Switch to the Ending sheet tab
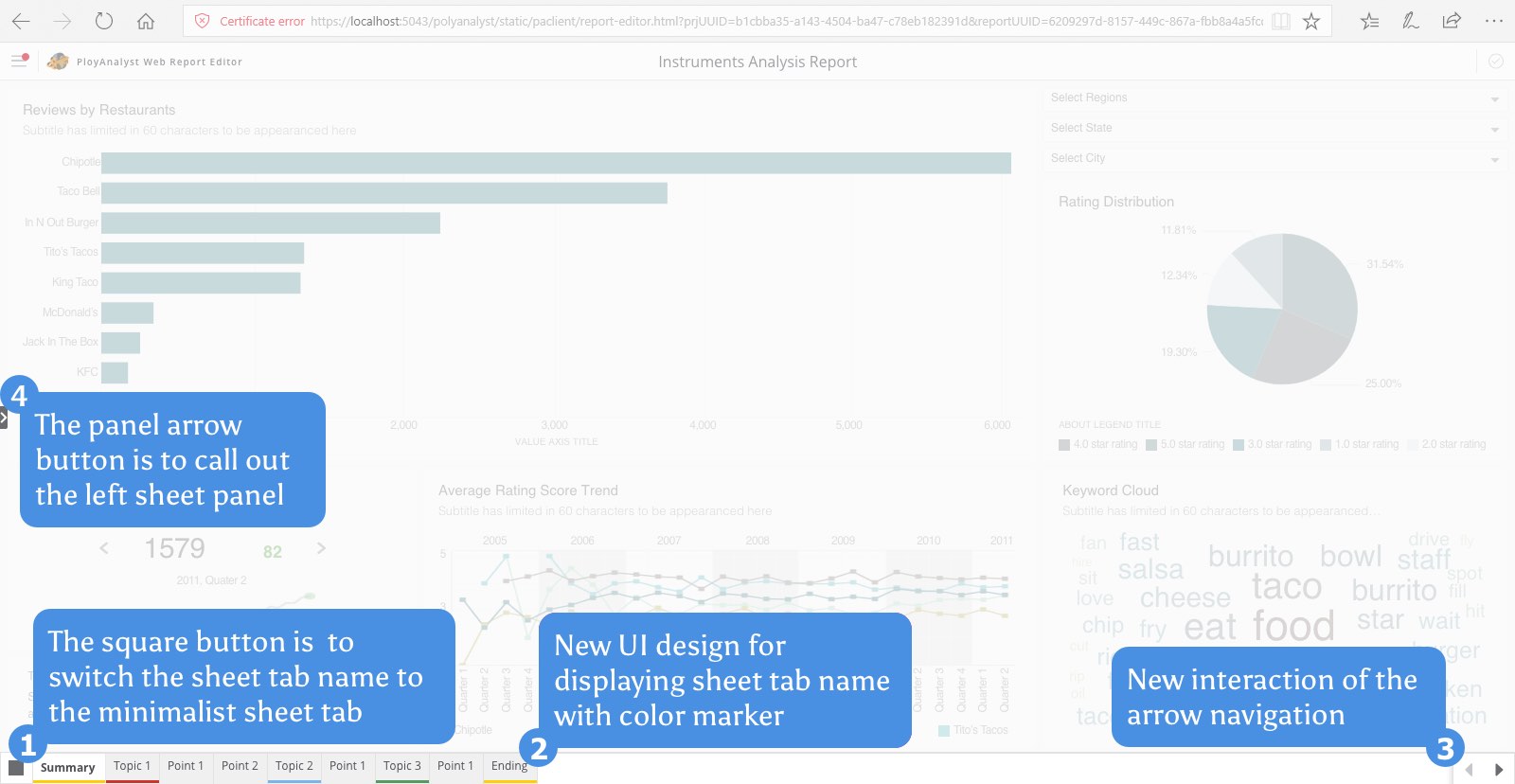 pyautogui.click(x=510, y=767)
